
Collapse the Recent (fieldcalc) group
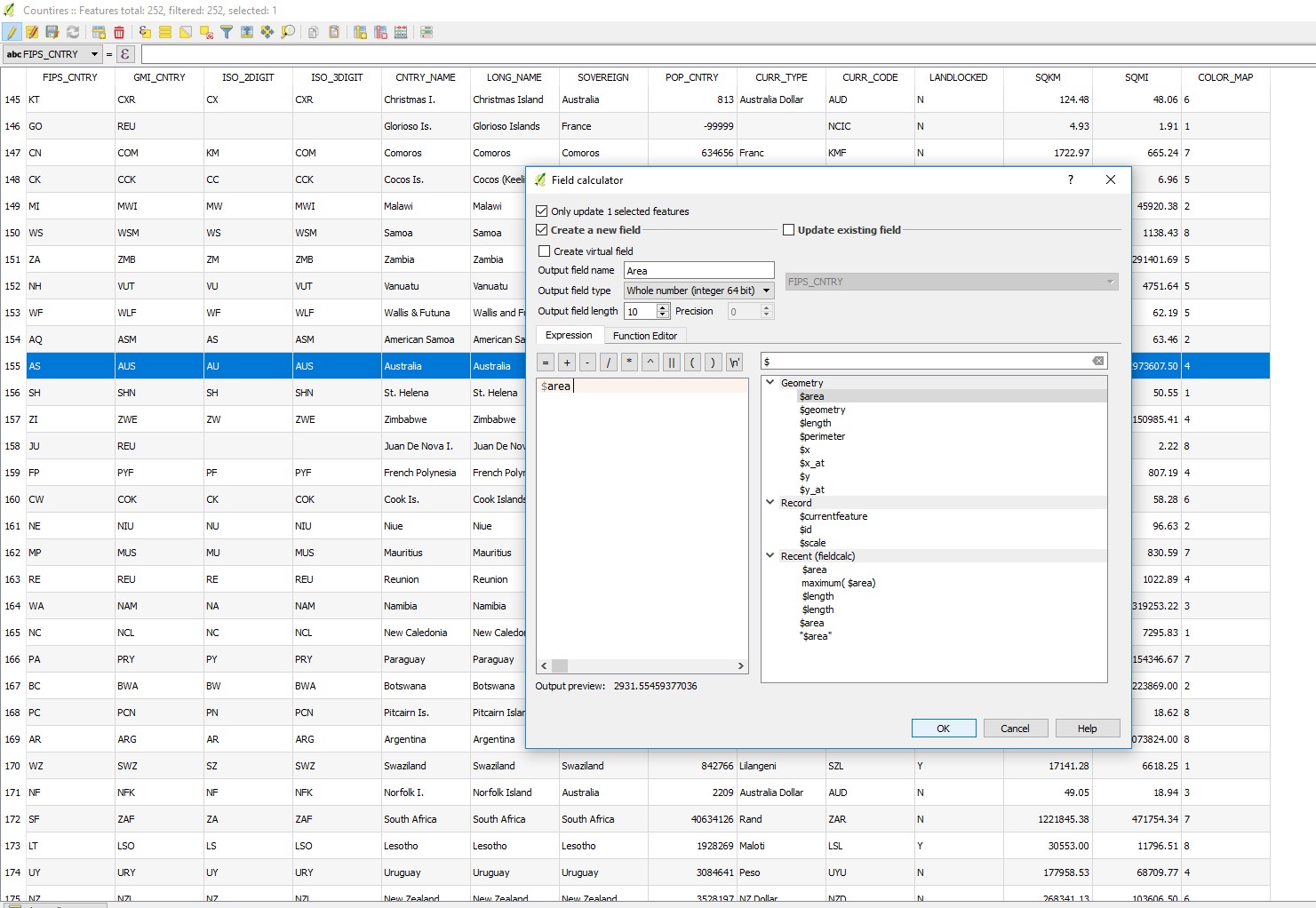770,556
